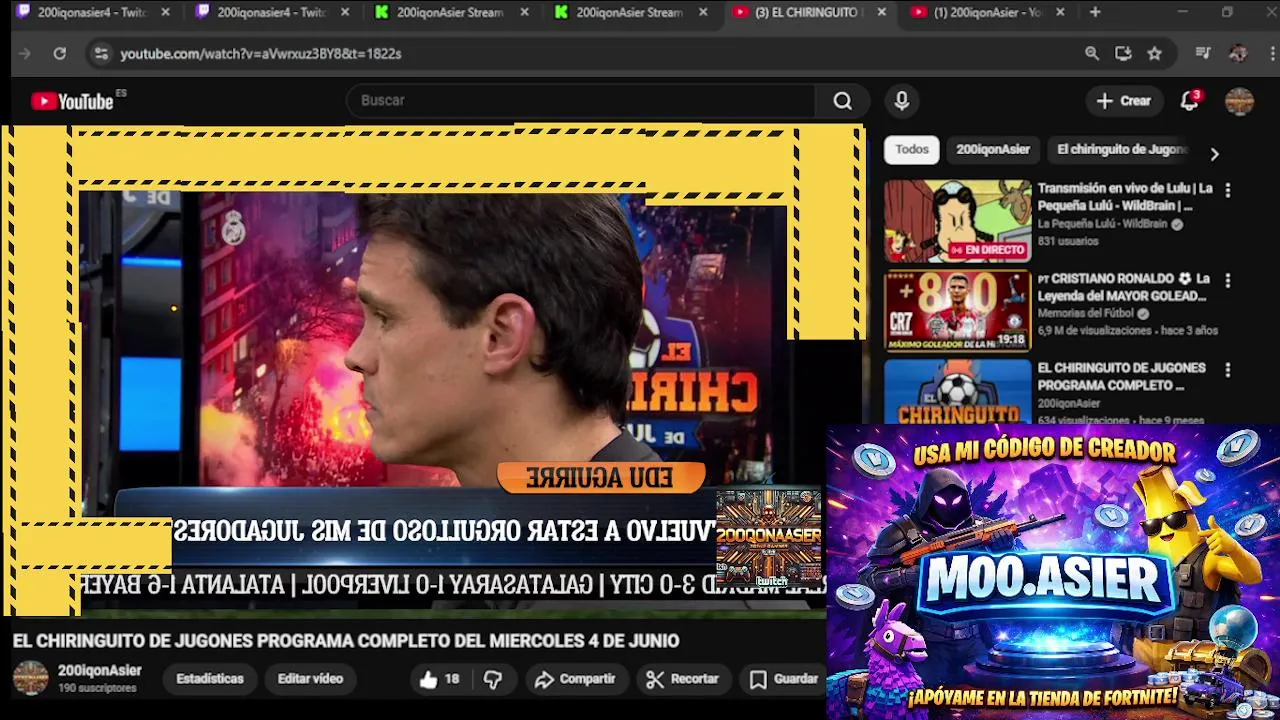The image size is (1280, 720).
Task: Click the video title EL CHIRINGUITO DE JUGONES PROGRAMA COMPLETO DEL MIERCOLES
Action: (346, 641)
